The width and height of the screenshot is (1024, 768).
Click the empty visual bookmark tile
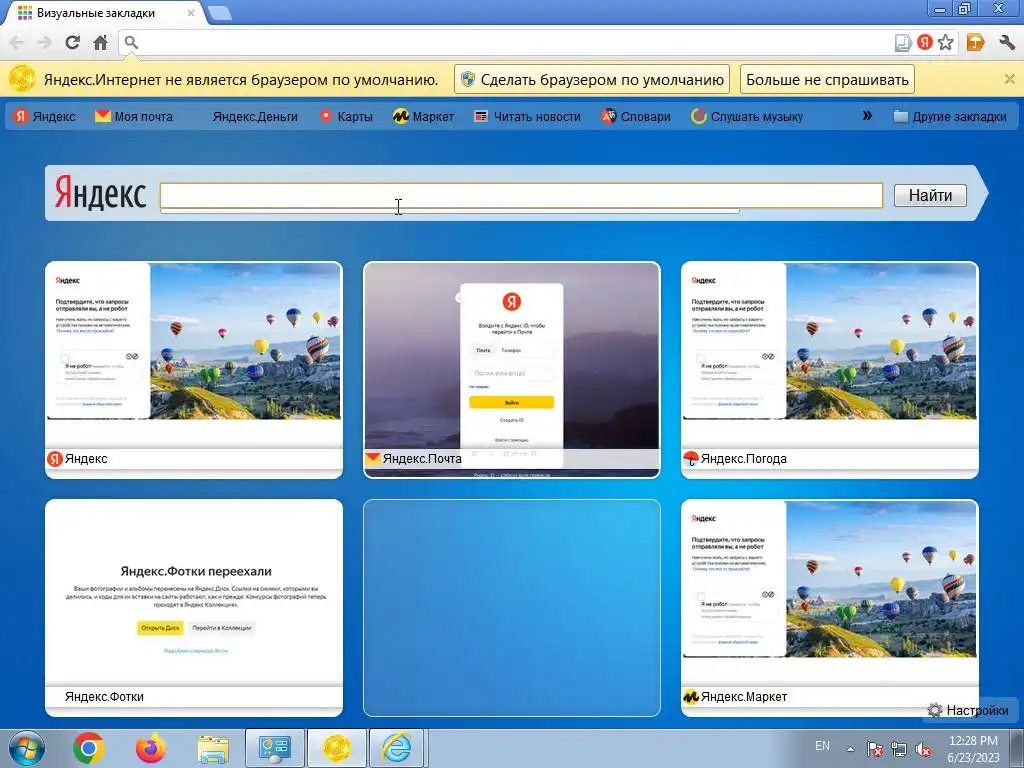(512, 608)
